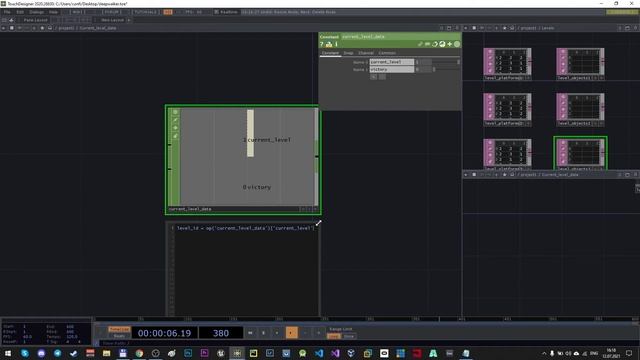
Task: Toggle viewer active flag on current_level_data node
Action: point(176,112)
